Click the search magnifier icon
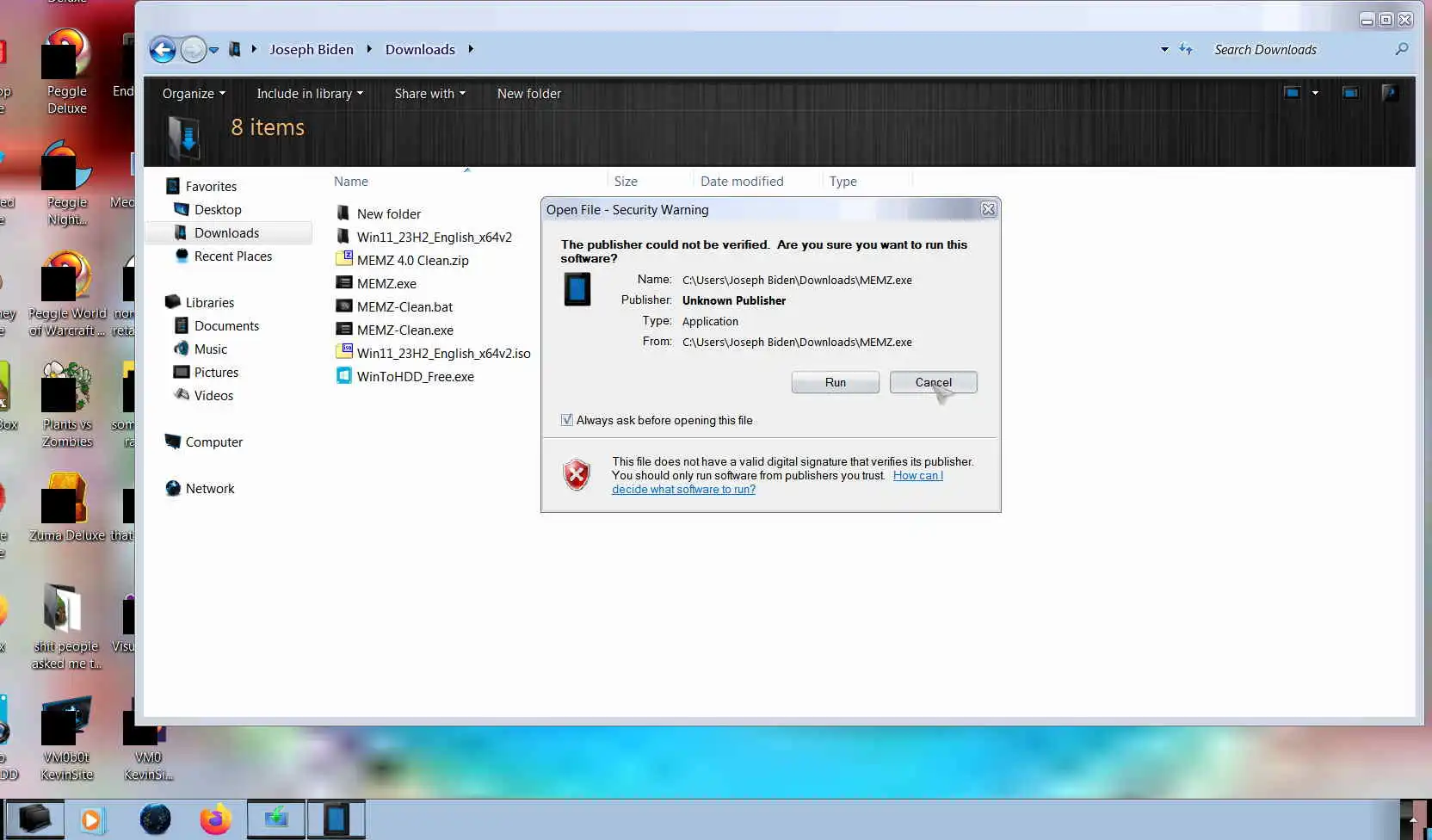 tap(1402, 50)
